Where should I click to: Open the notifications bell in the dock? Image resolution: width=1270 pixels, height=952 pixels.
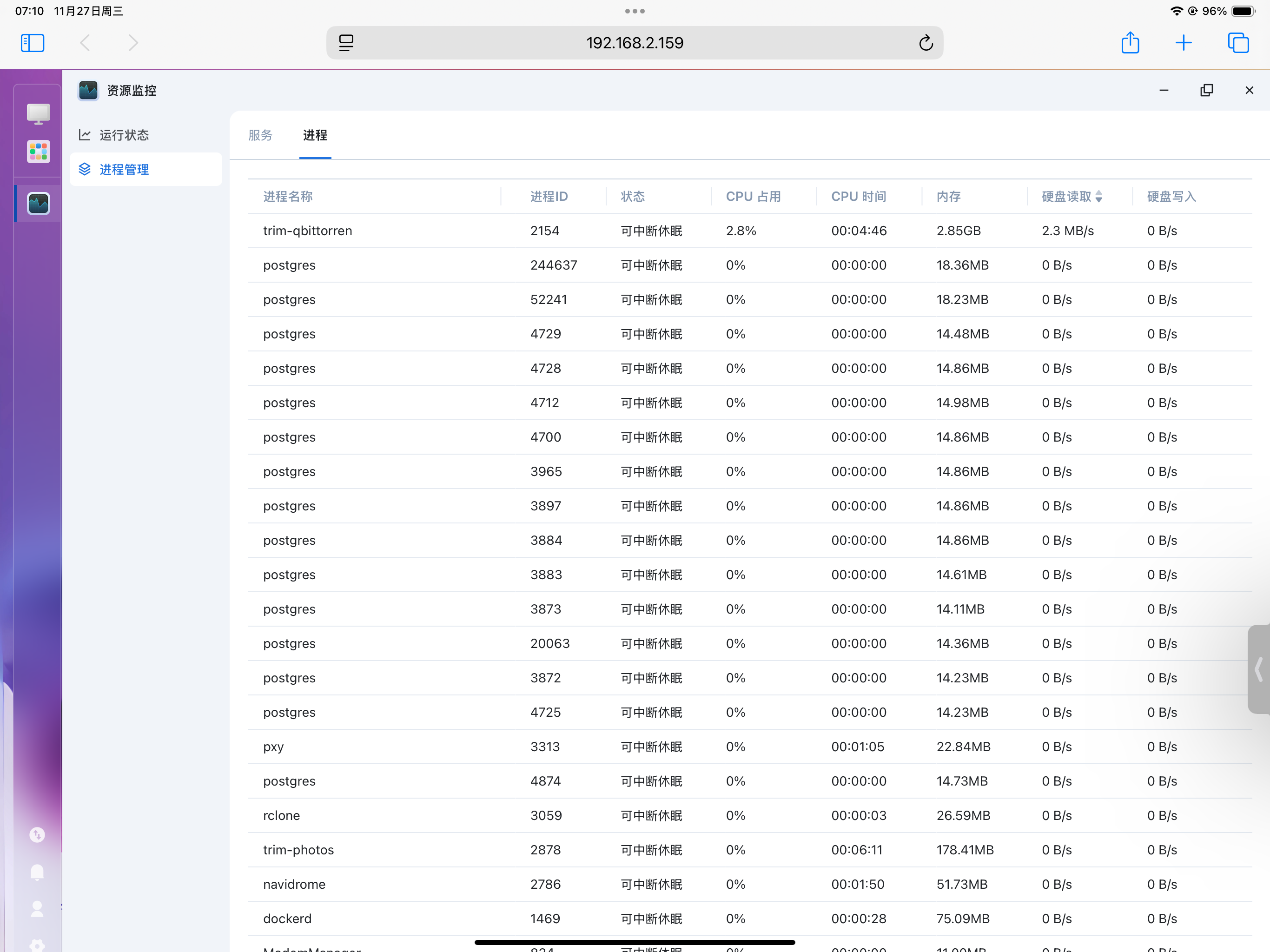tap(37, 872)
